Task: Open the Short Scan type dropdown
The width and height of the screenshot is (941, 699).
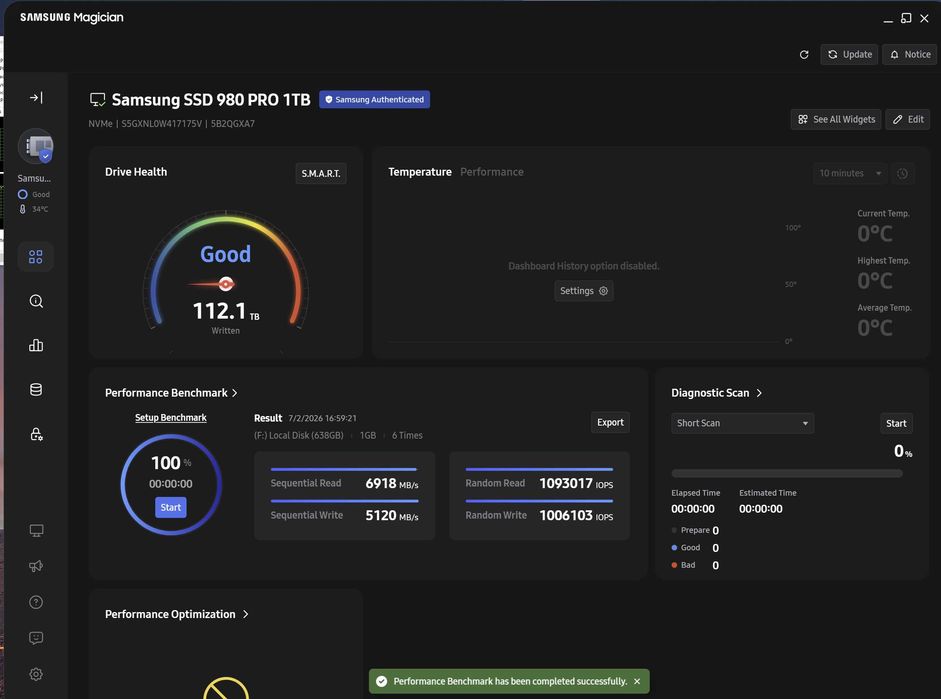Action: [x=742, y=423]
